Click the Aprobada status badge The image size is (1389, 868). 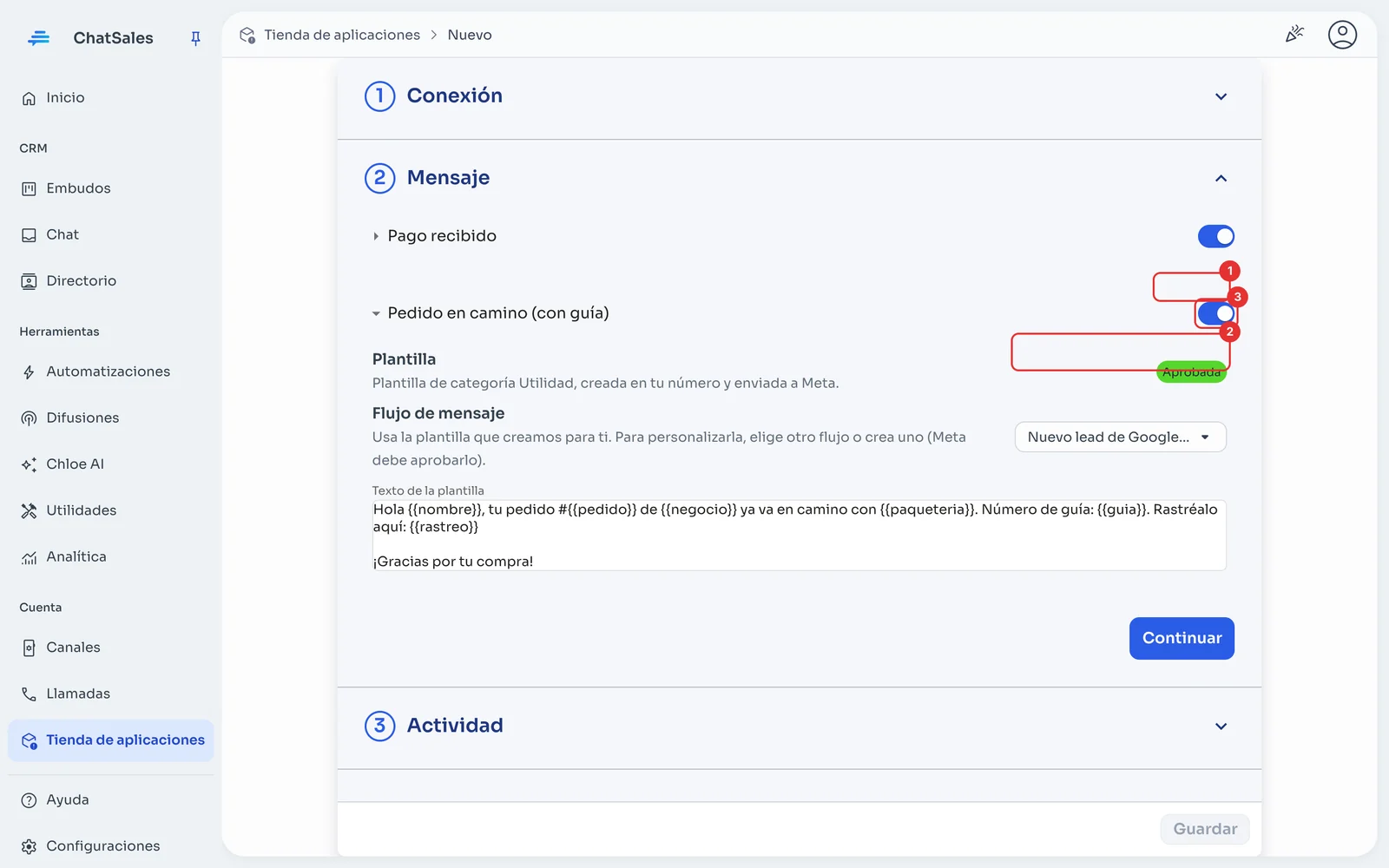click(x=1191, y=372)
